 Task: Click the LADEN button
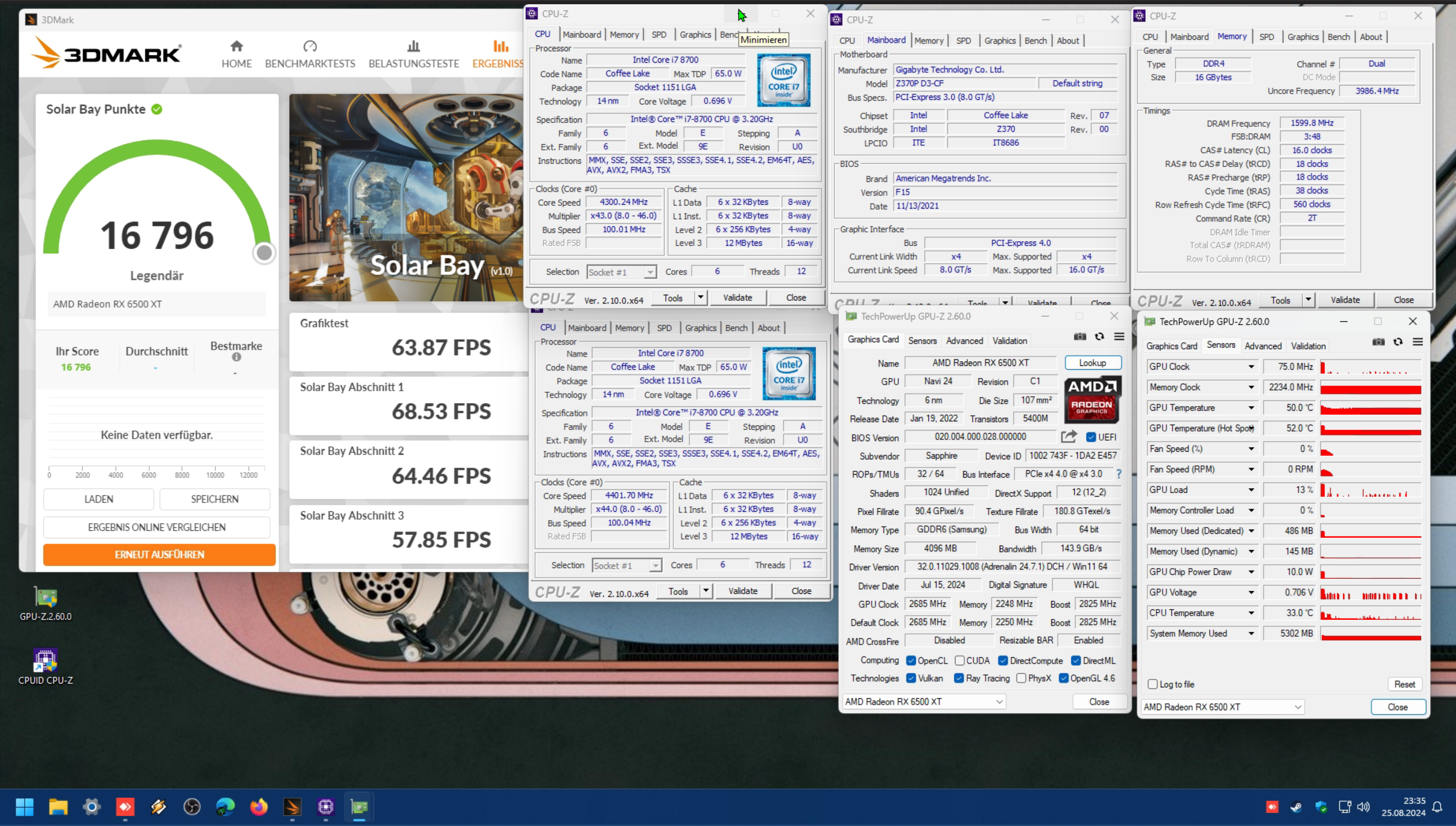click(99, 499)
